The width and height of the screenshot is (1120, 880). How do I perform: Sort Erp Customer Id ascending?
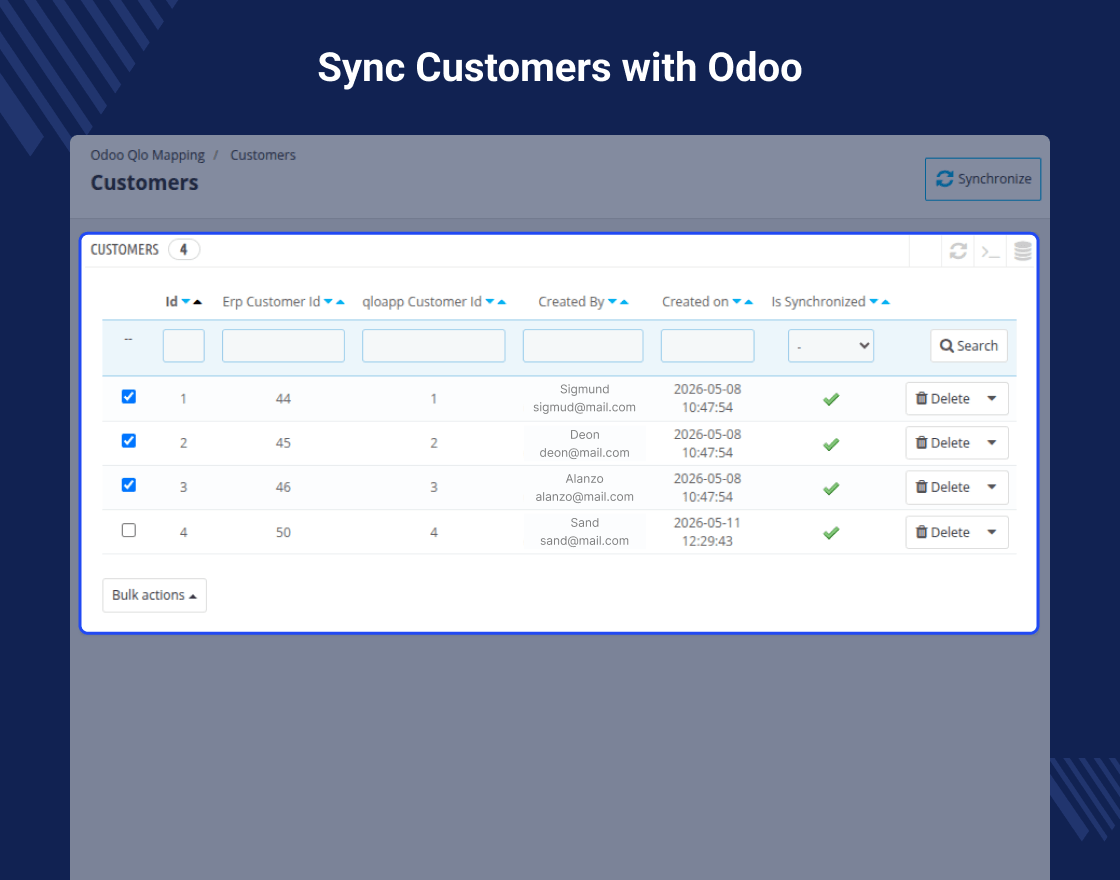coord(341,302)
